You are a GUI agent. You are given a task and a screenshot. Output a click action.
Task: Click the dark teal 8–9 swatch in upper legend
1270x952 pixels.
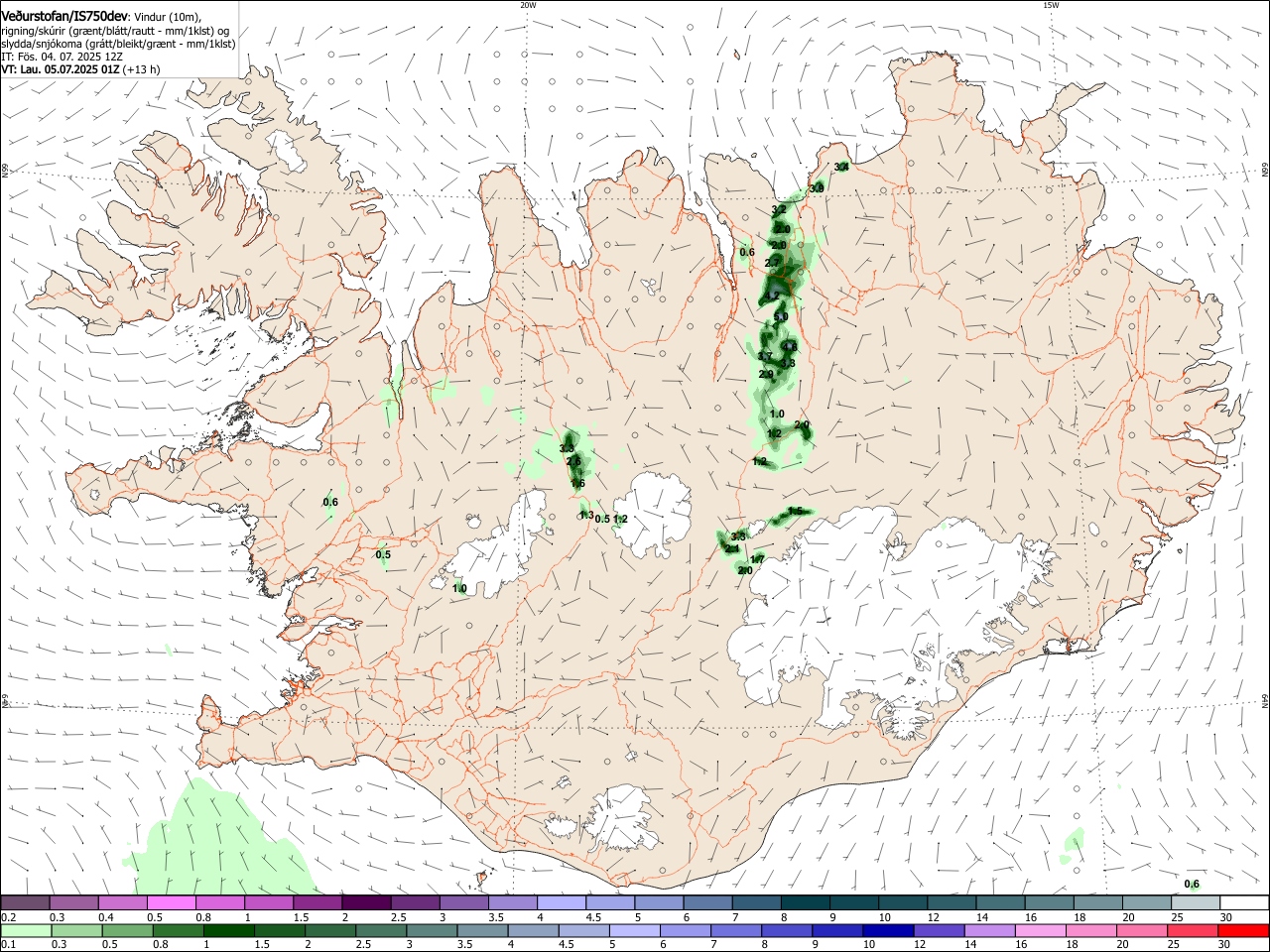[806, 902]
